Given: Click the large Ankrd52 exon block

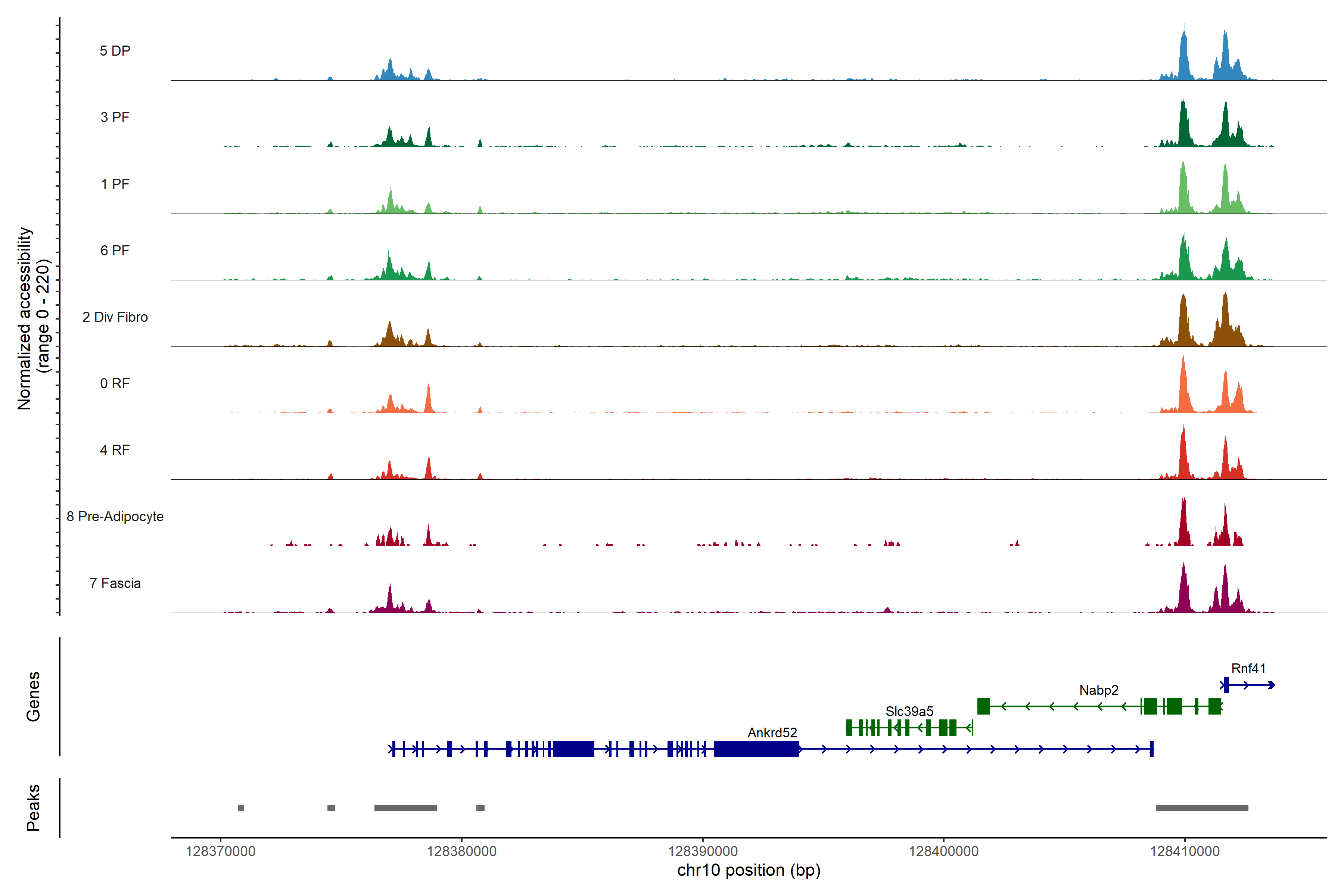Looking at the screenshot, I should tap(756, 749).
